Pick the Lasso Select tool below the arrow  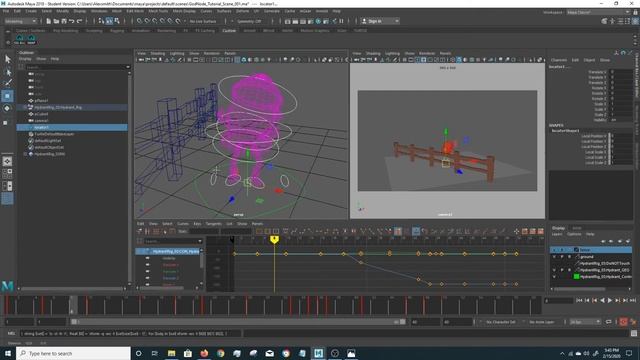(8, 72)
